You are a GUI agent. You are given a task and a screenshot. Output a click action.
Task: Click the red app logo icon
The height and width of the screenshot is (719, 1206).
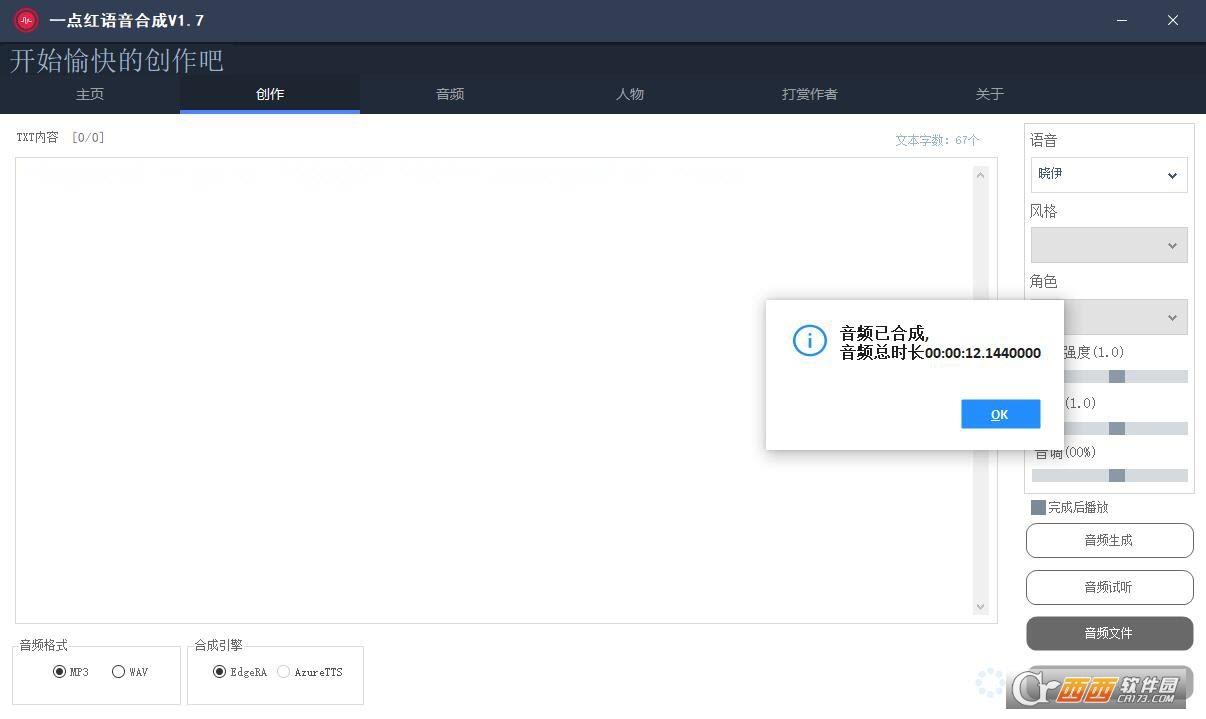pyautogui.click(x=26, y=20)
